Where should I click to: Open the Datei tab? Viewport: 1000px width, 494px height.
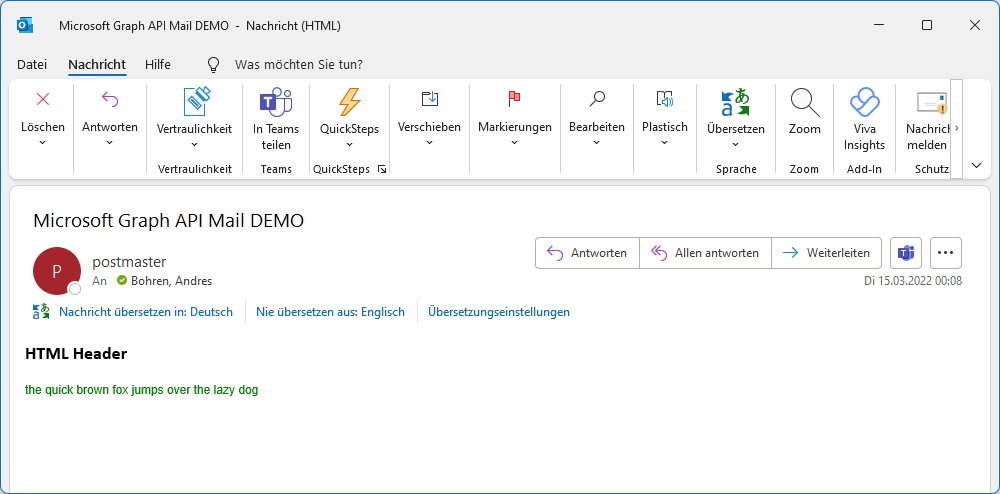pyautogui.click(x=32, y=64)
